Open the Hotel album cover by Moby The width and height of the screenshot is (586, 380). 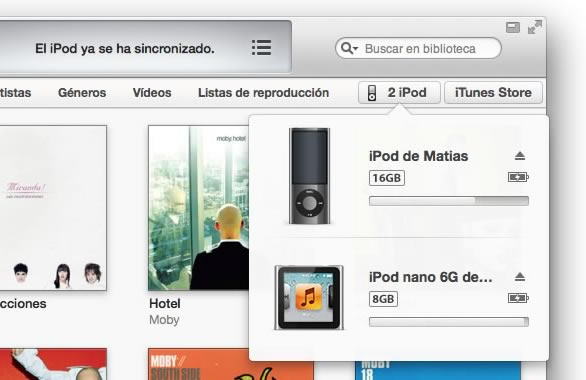198,208
